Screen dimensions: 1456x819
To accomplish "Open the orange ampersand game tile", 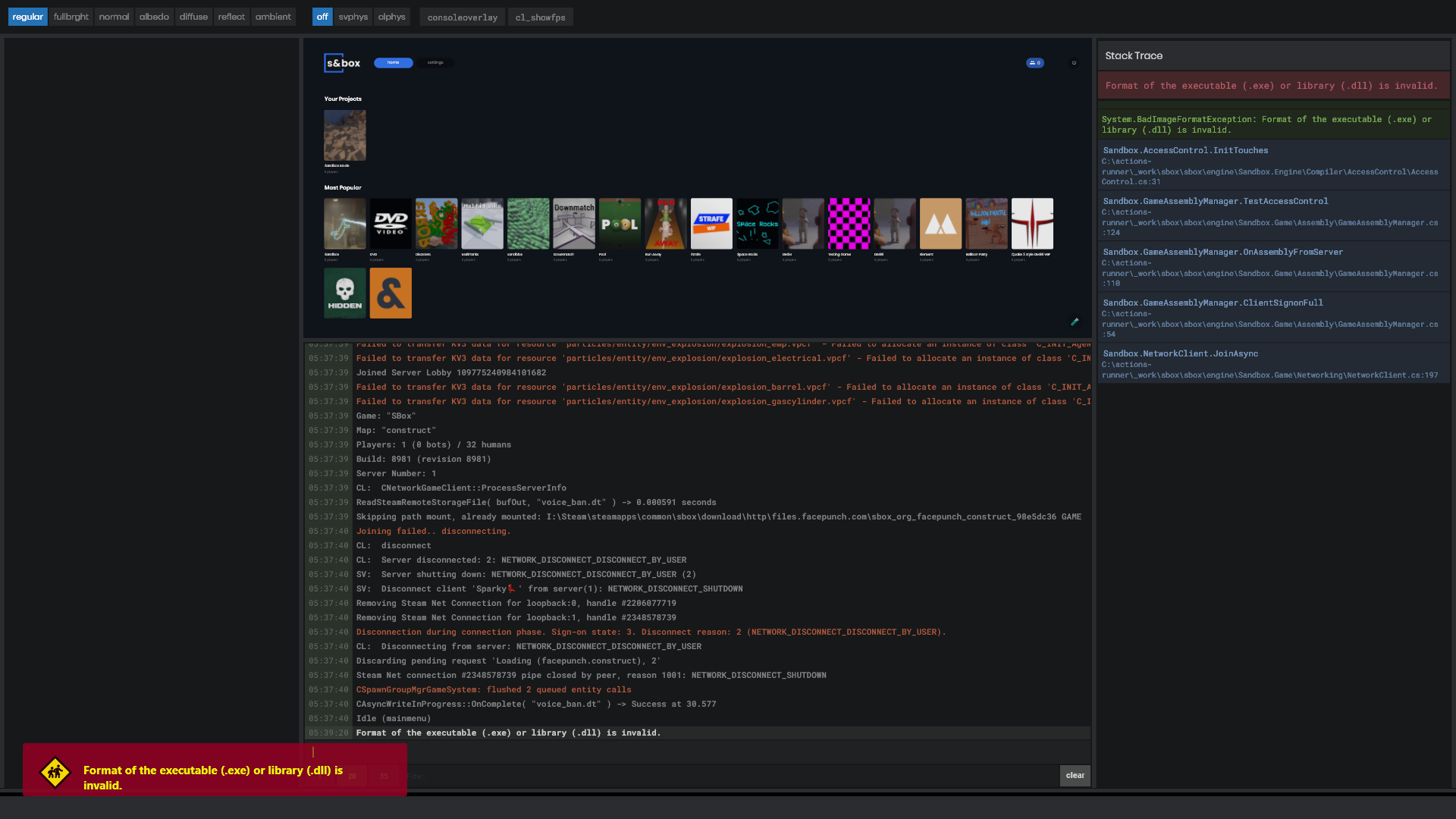I will tap(390, 293).
